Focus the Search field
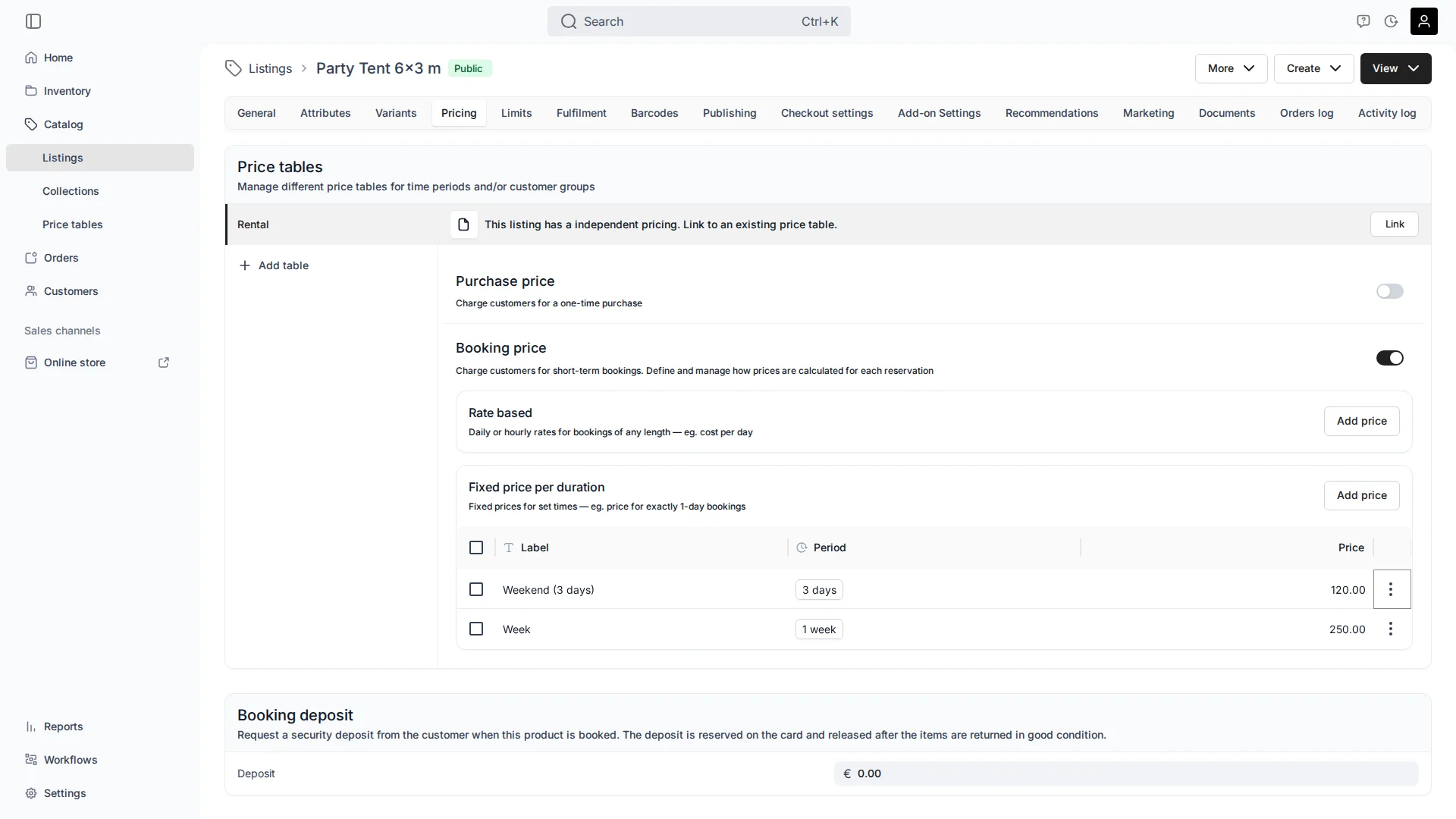Viewport: 1456px width, 819px height. point(699,21)
